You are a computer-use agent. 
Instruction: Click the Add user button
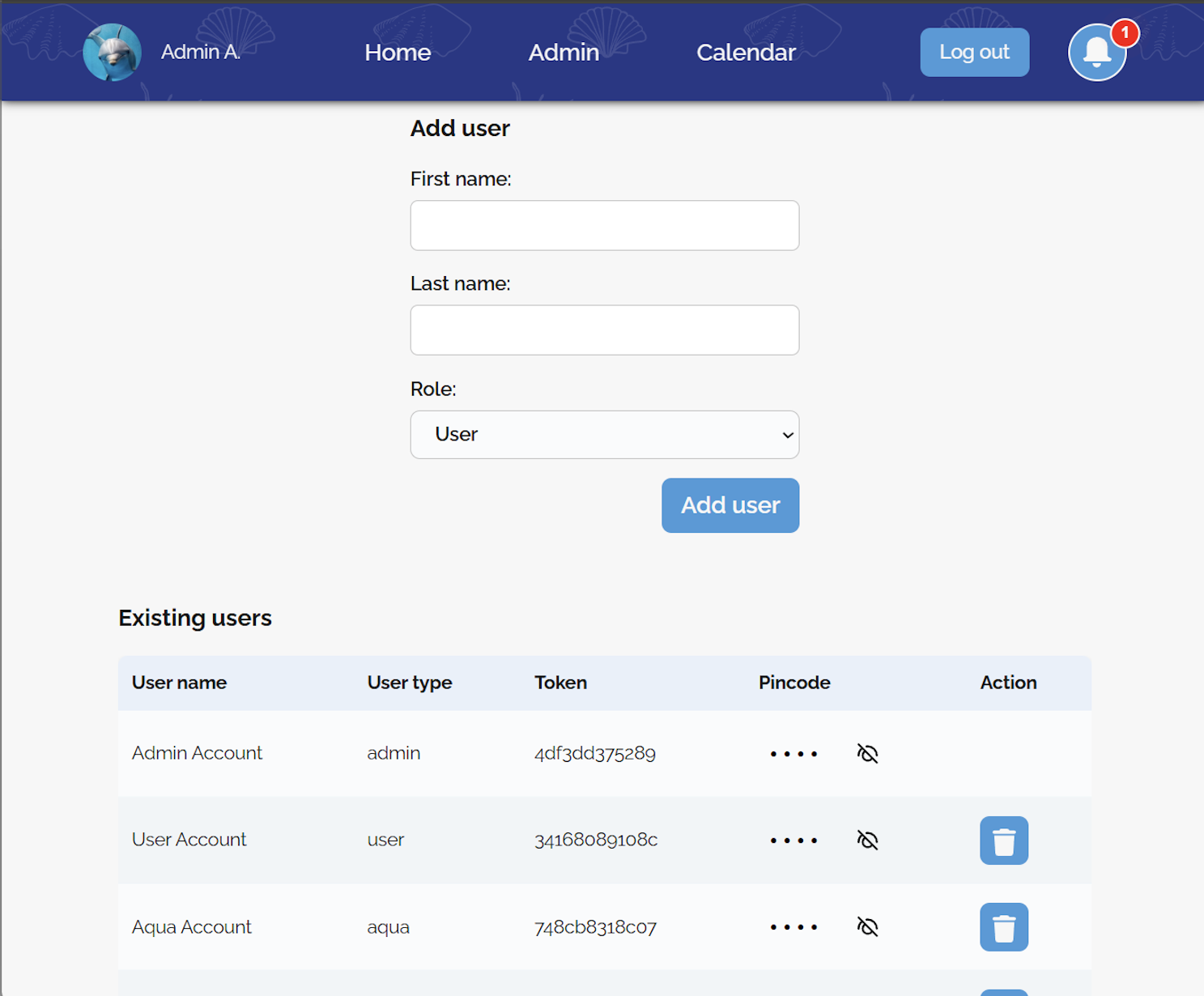point(730,505)
